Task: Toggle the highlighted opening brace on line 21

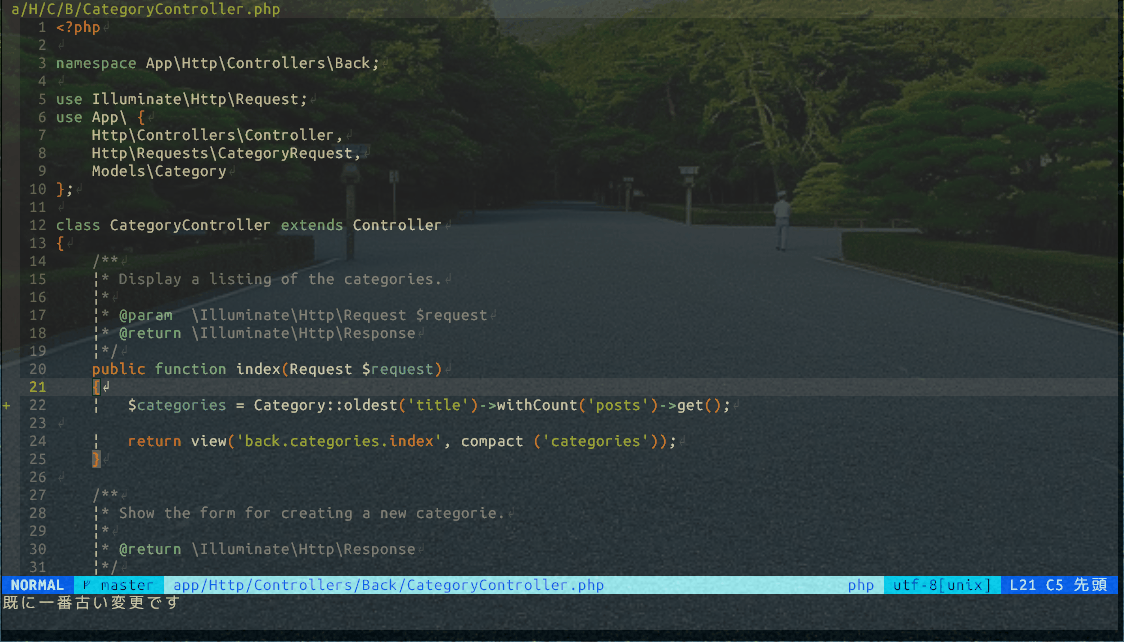Action: coord(97,386)
